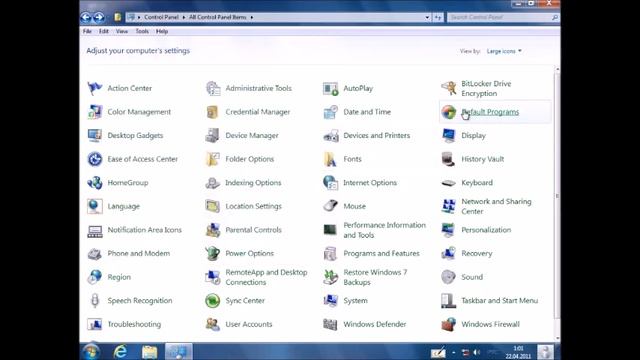Screen dimensions: 640x360
Task: Click the Power Options icon
Action: tap(213, 253)
